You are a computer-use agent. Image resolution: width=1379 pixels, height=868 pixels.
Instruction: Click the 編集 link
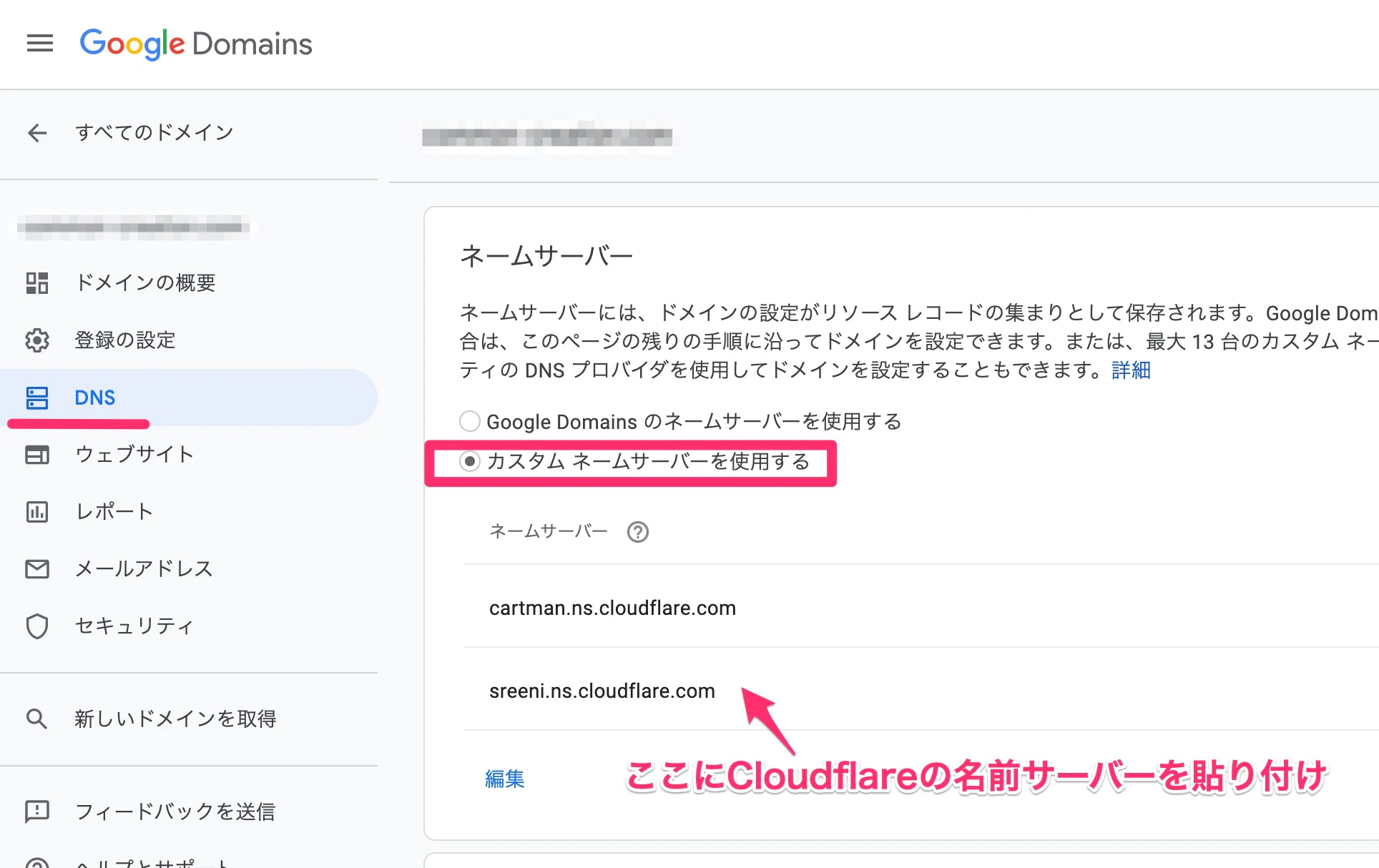pyautogui.click(x=505, y=779)
